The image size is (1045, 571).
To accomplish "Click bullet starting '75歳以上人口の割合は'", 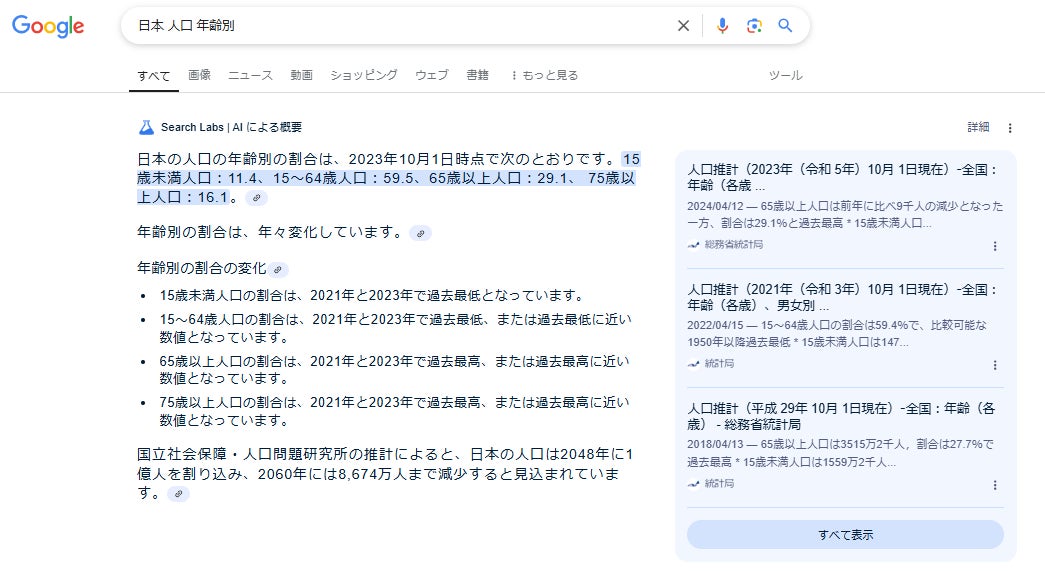I will pos(394,411).
